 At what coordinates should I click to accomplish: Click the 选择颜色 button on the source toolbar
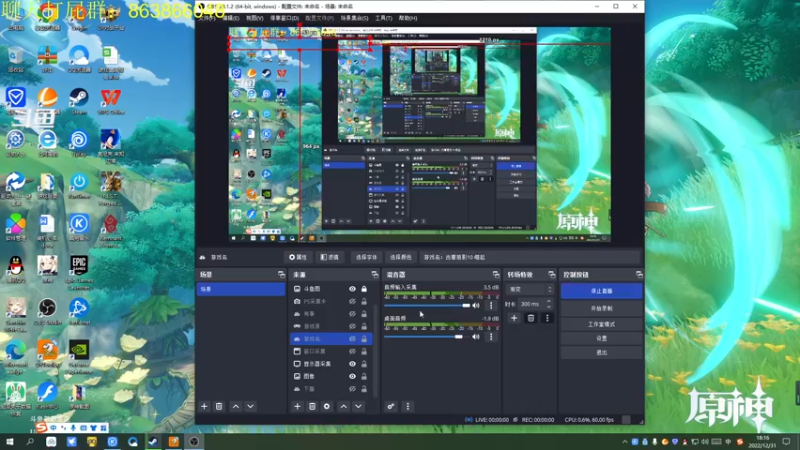click(401, 257)
